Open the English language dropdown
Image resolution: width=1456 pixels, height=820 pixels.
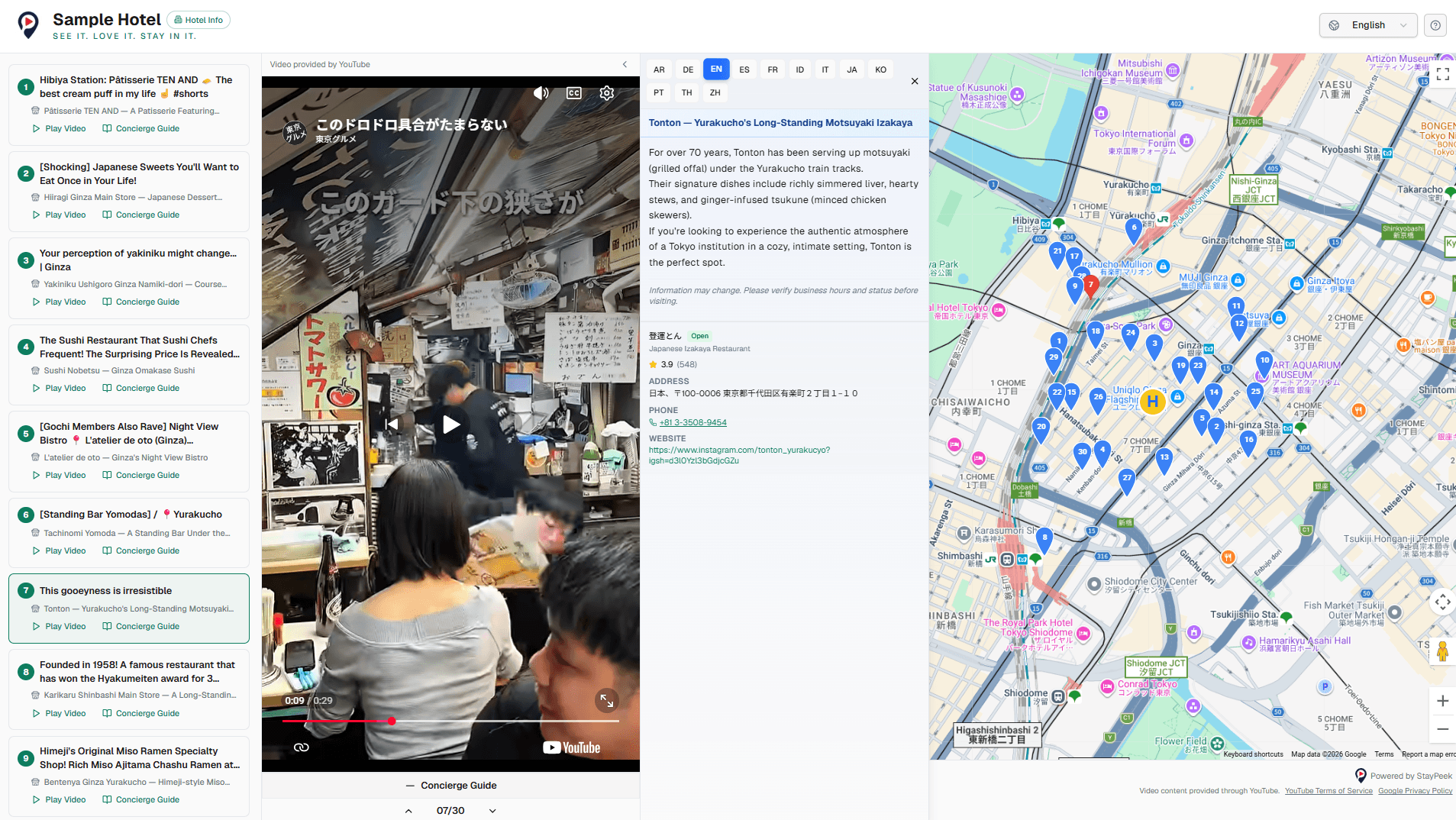[1368, 25]
